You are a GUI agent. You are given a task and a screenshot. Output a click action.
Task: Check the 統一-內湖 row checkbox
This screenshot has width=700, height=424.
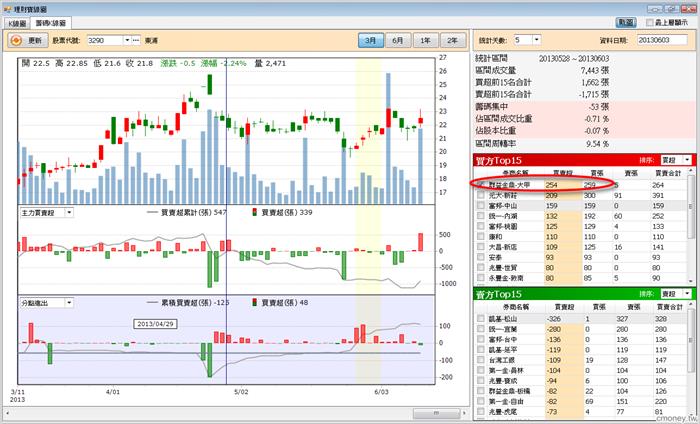tap(481, 216)
